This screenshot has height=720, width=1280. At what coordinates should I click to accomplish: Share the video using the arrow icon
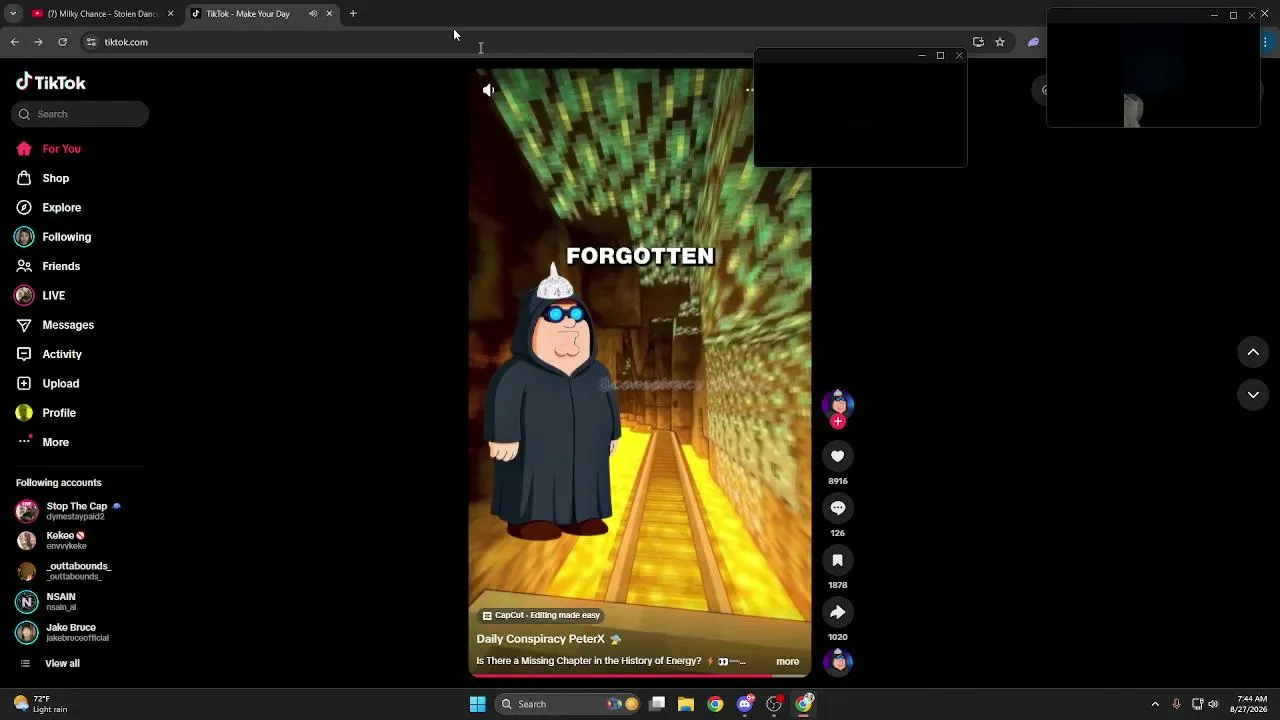pos(838,612)
